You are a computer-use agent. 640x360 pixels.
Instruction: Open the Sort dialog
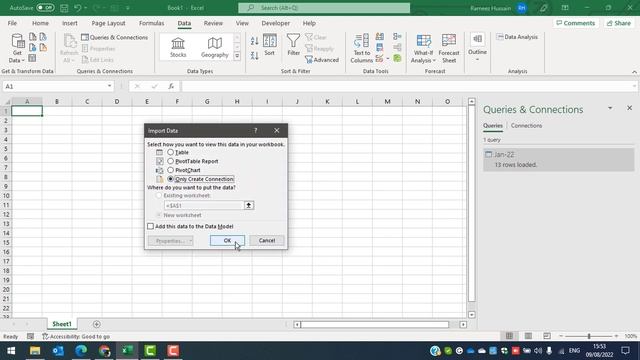[269, 45]
